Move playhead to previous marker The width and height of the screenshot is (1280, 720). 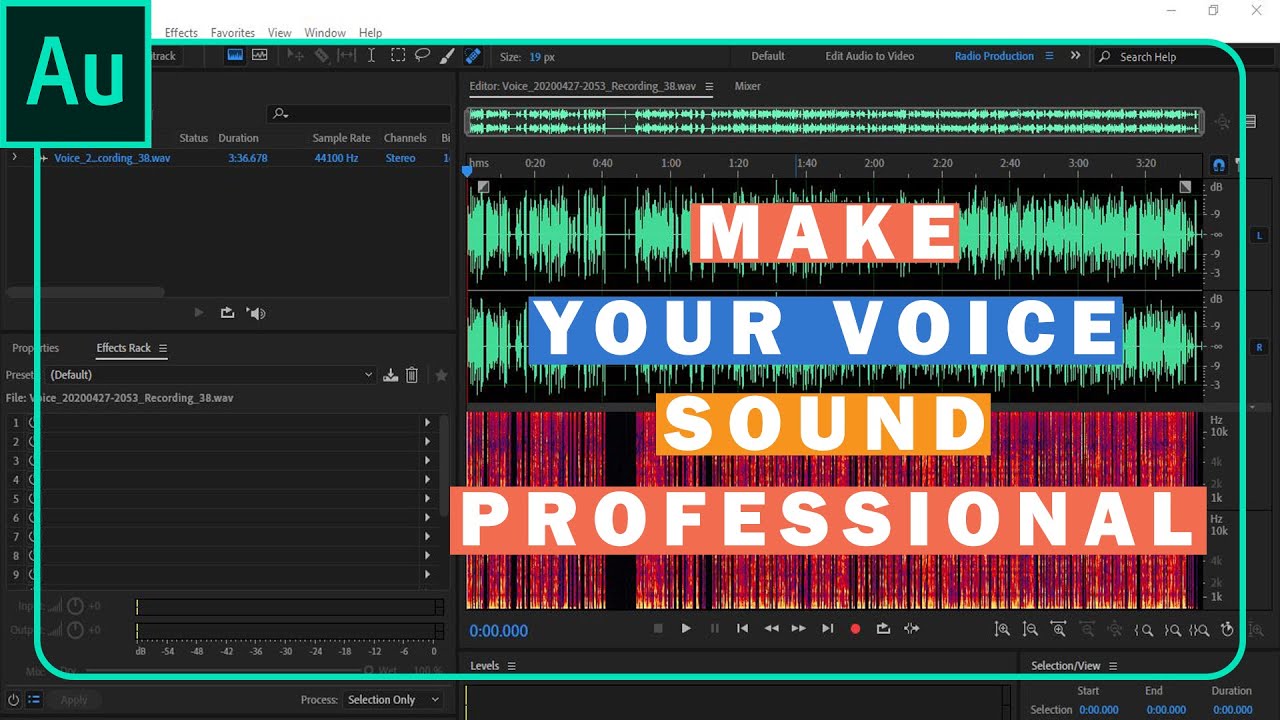click(x=742, y=628)
